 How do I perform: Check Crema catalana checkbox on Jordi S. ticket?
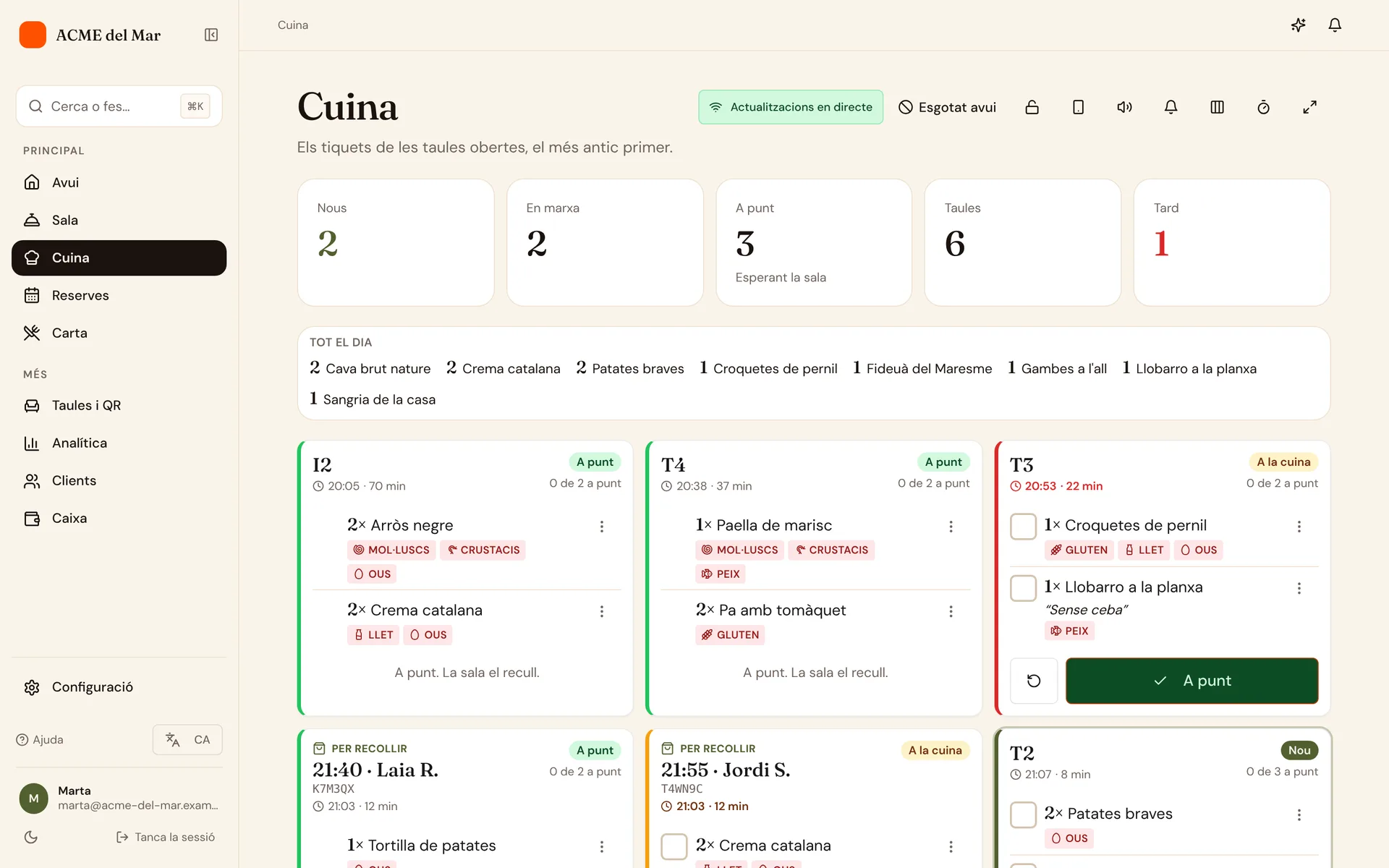(674, 846)
